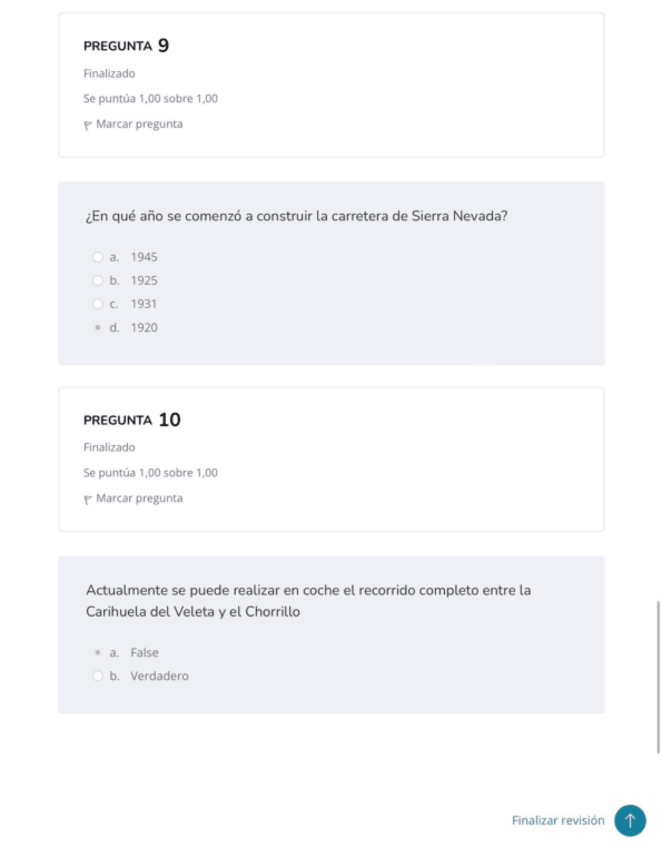Click the Marcar pregunta text in Pregunta 10

(139, 499)
